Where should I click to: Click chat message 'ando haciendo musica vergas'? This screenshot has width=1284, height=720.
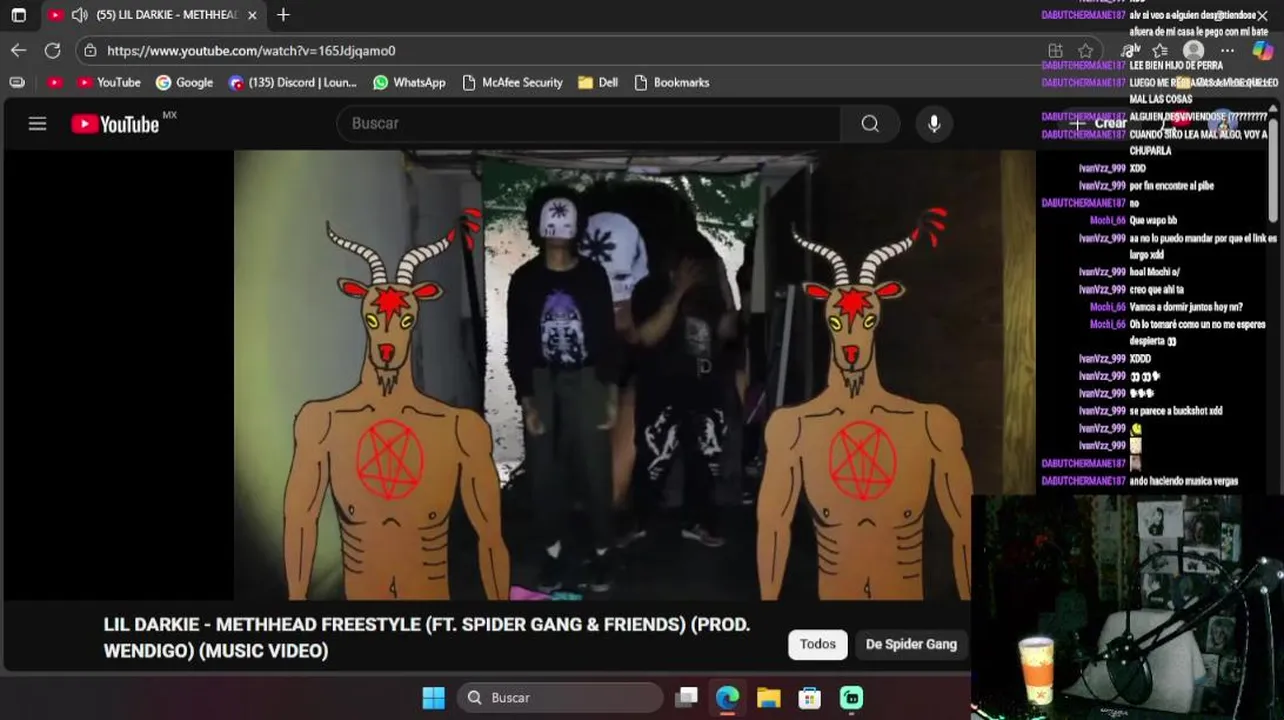coord(1184,481)
